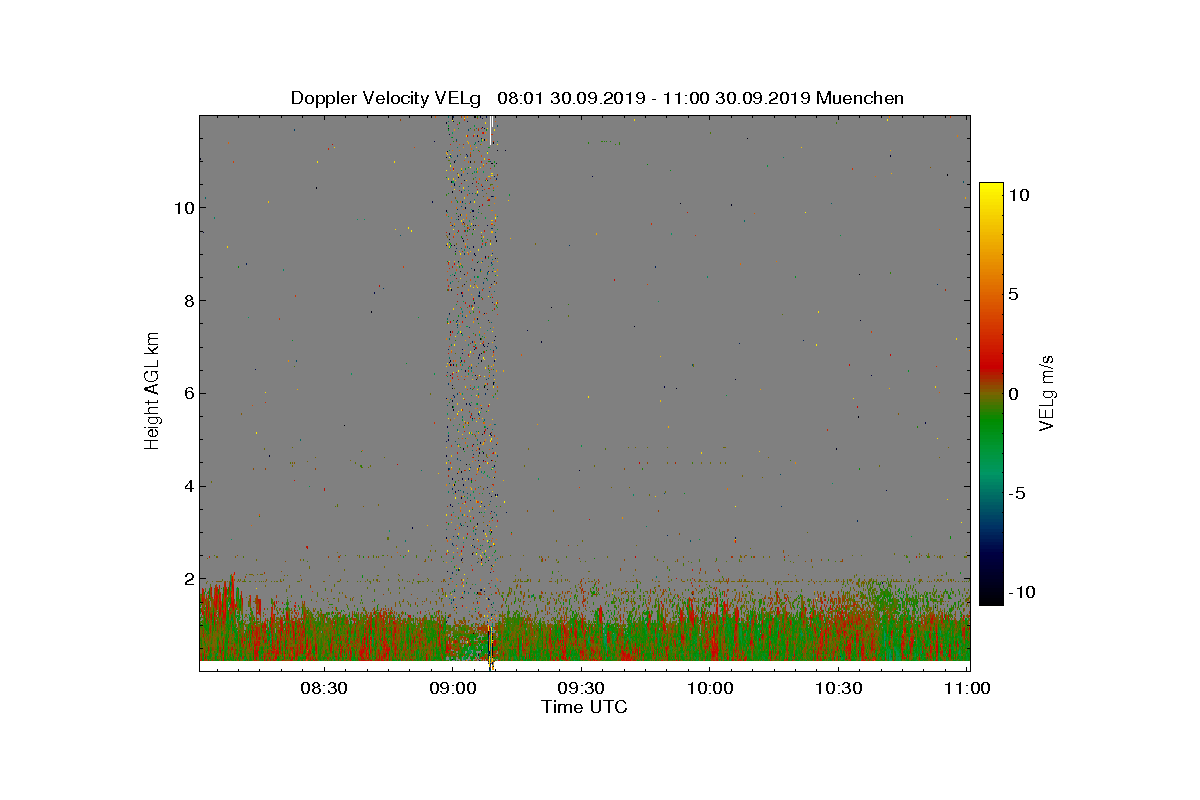Viewport: 1200px width, 800px height.
Task: Click the 10:30 time tick label
Action: 839,689
